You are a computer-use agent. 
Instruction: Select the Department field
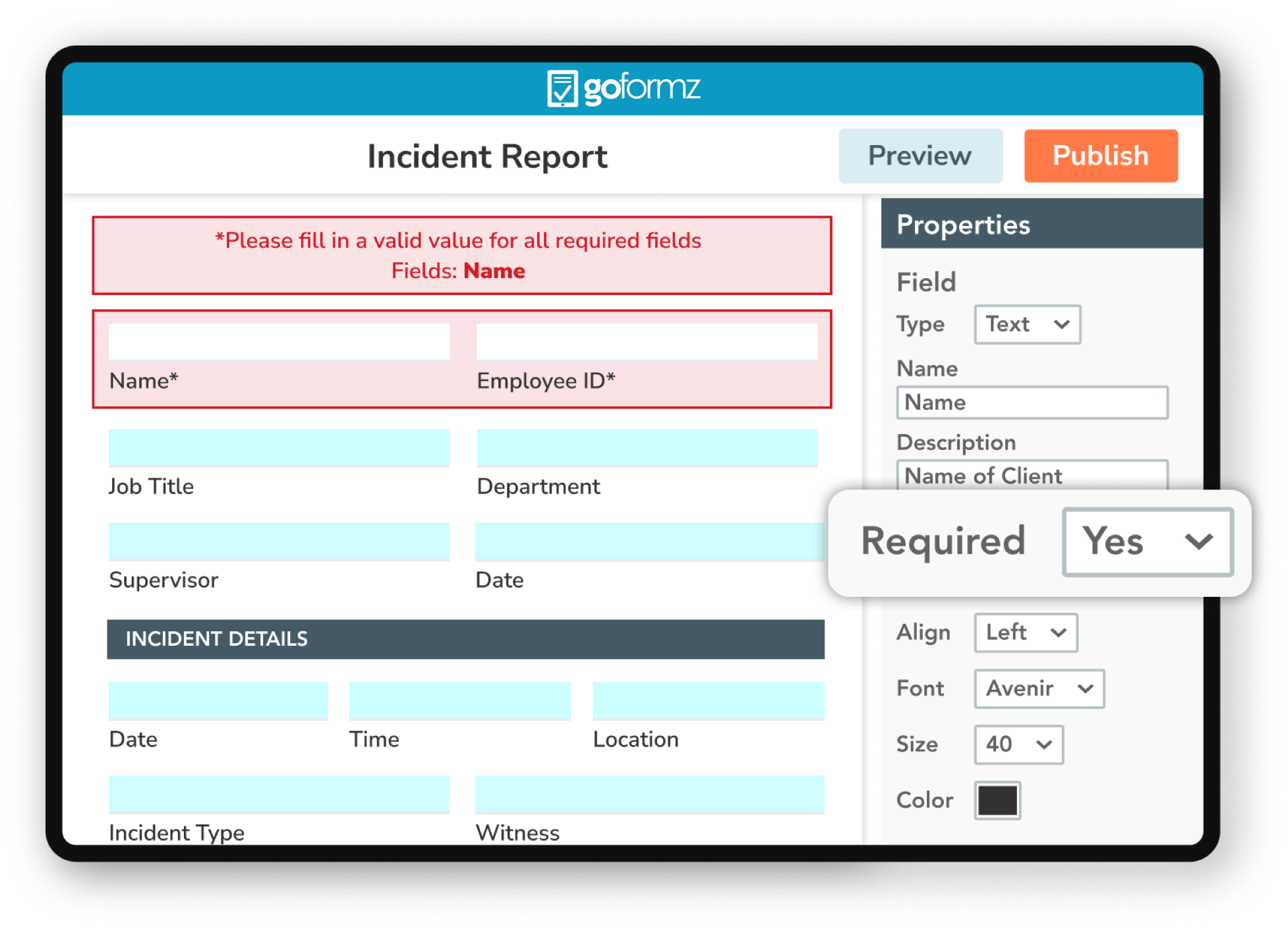coord(647,448)
